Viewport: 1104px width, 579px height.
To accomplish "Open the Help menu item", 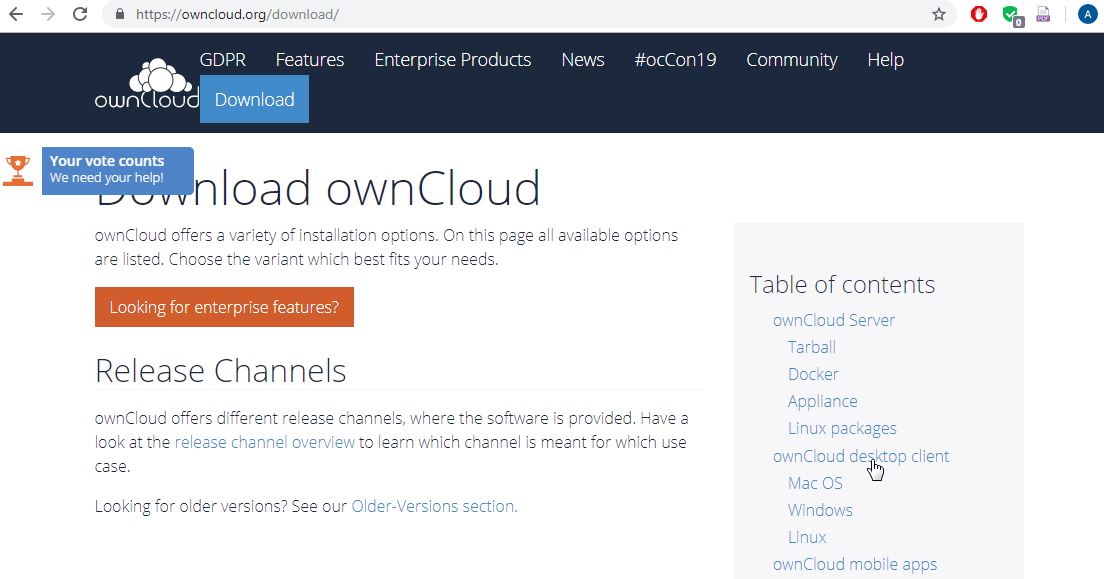I will click(886, 60).
